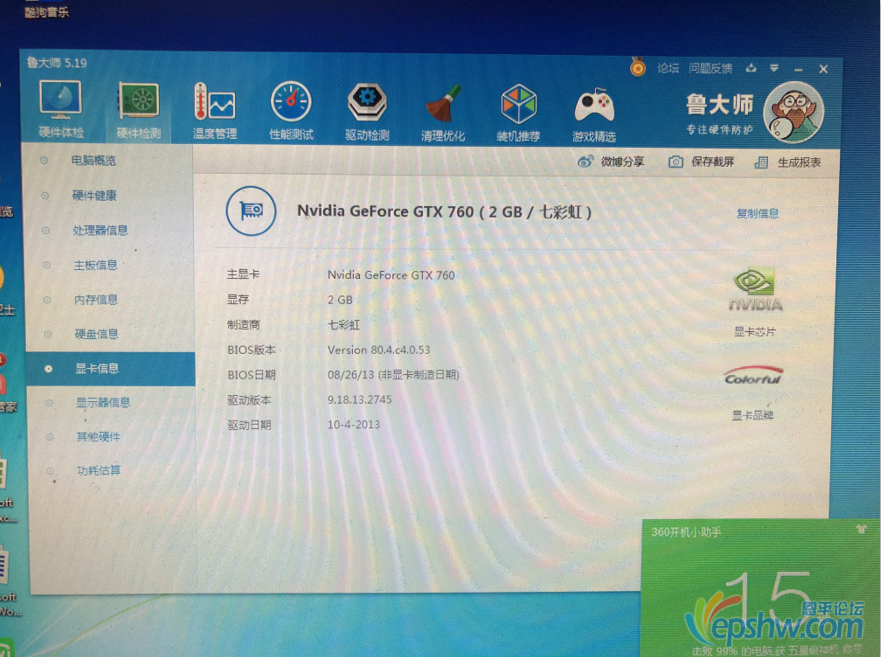Click driver version 9.18.13.2745
The image size is (881, 657).
point(360,400)
